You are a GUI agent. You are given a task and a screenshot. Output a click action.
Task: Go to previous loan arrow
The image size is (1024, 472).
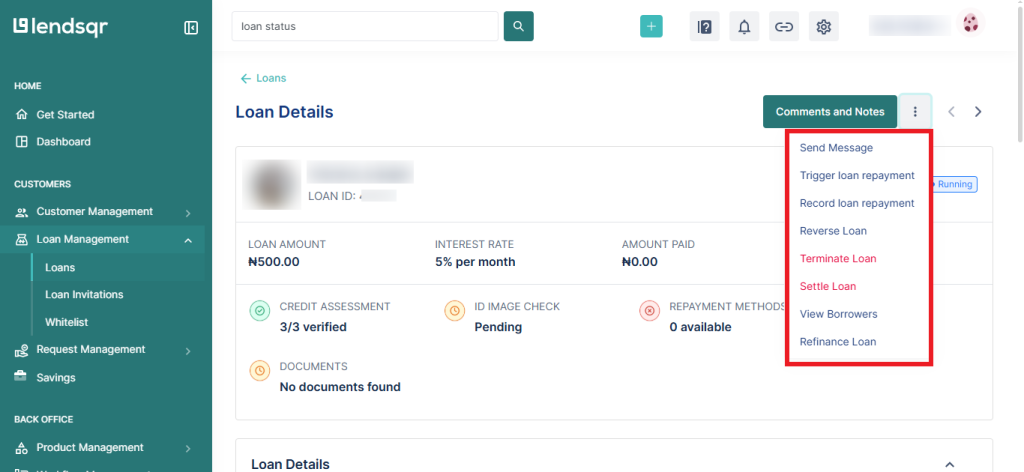tap(951, 112)
